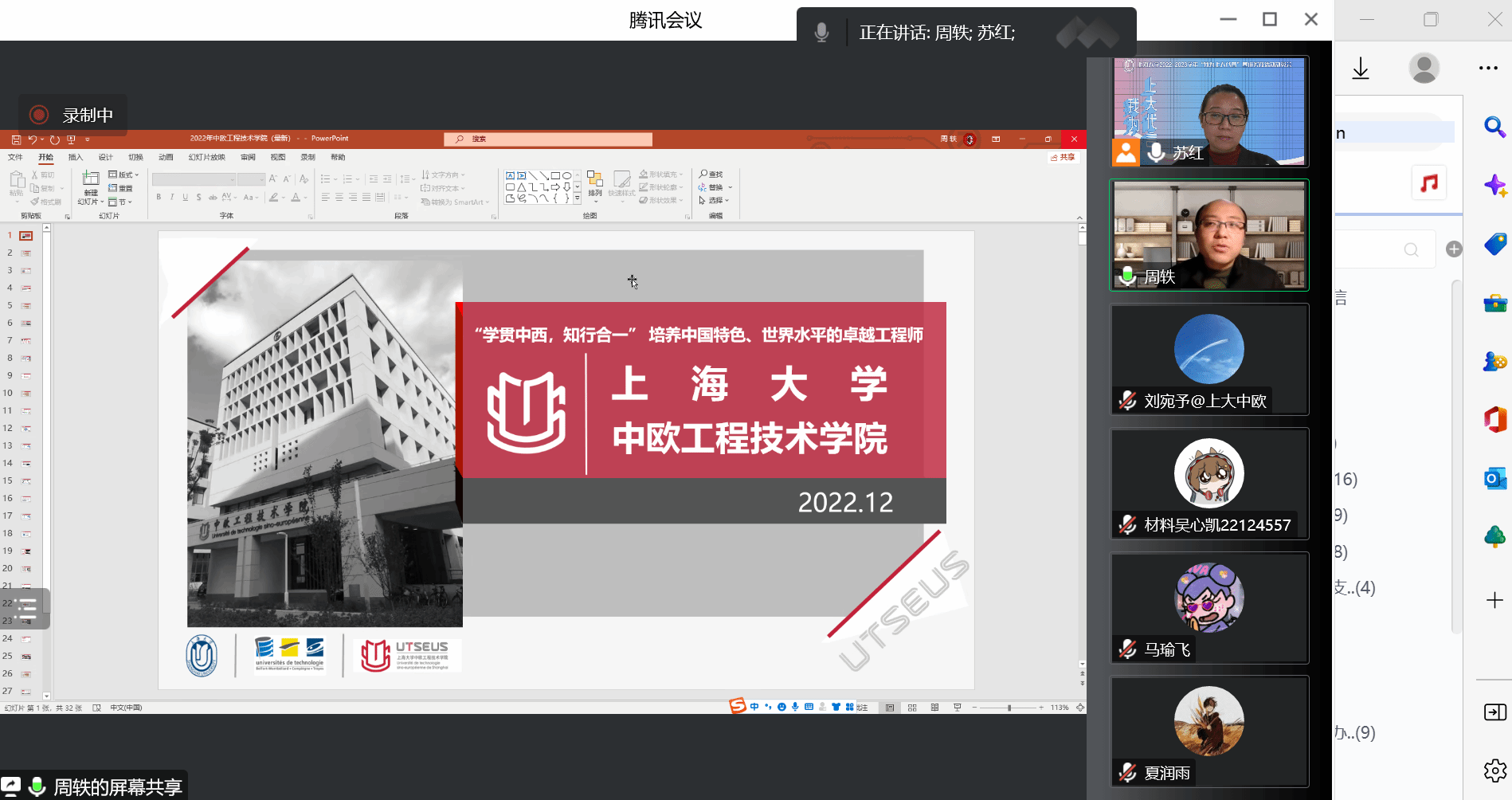Toggle the normal view button
Viewport: 1512px width, 800px height.
890,708
